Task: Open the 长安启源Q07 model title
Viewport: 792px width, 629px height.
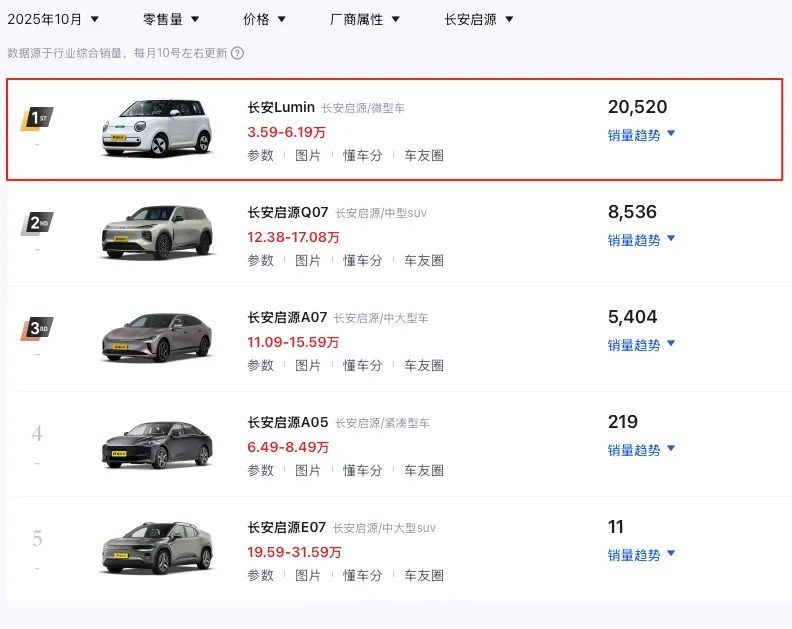Action: [287, 212]
